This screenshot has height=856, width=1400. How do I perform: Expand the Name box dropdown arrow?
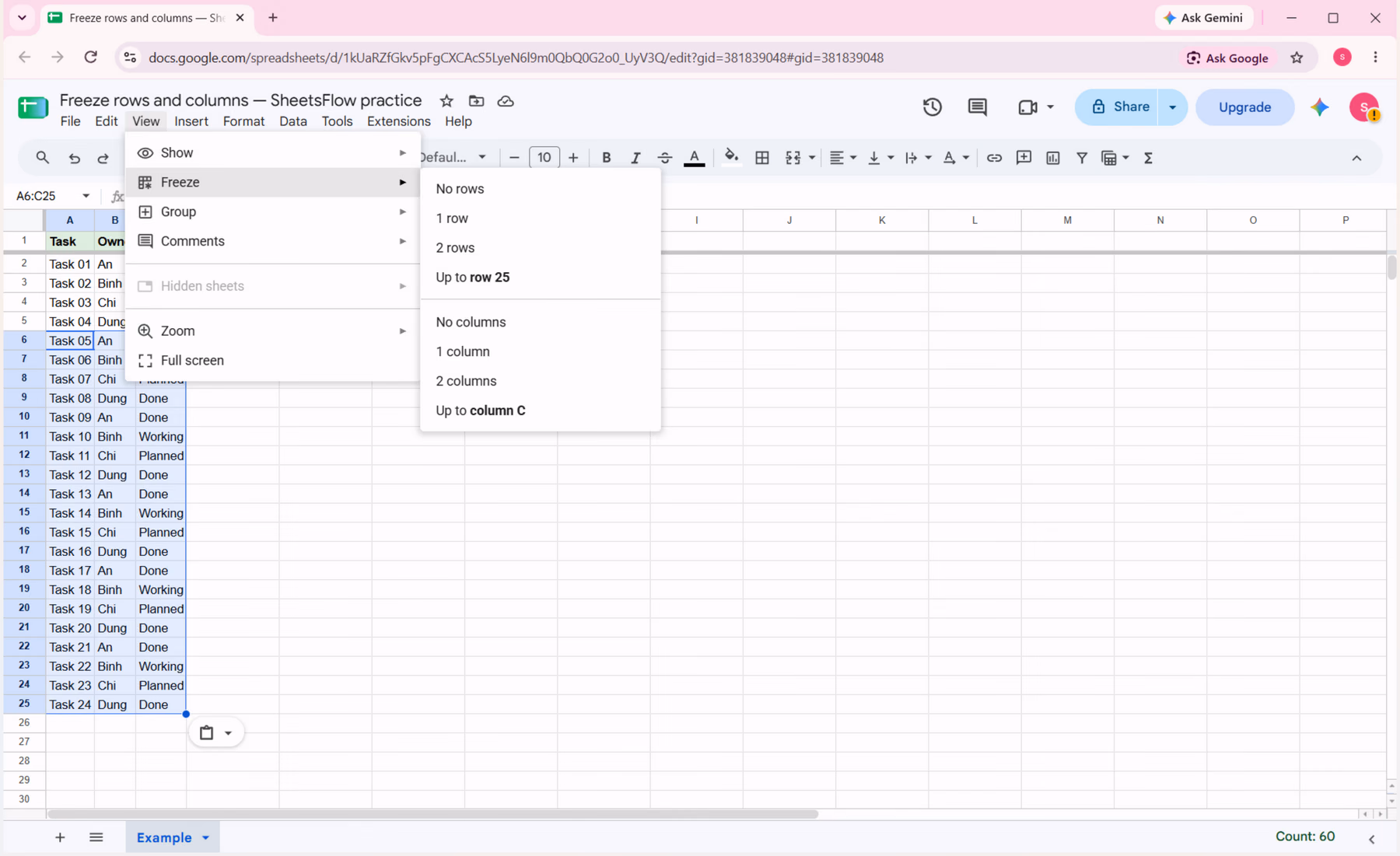point(86,196)
